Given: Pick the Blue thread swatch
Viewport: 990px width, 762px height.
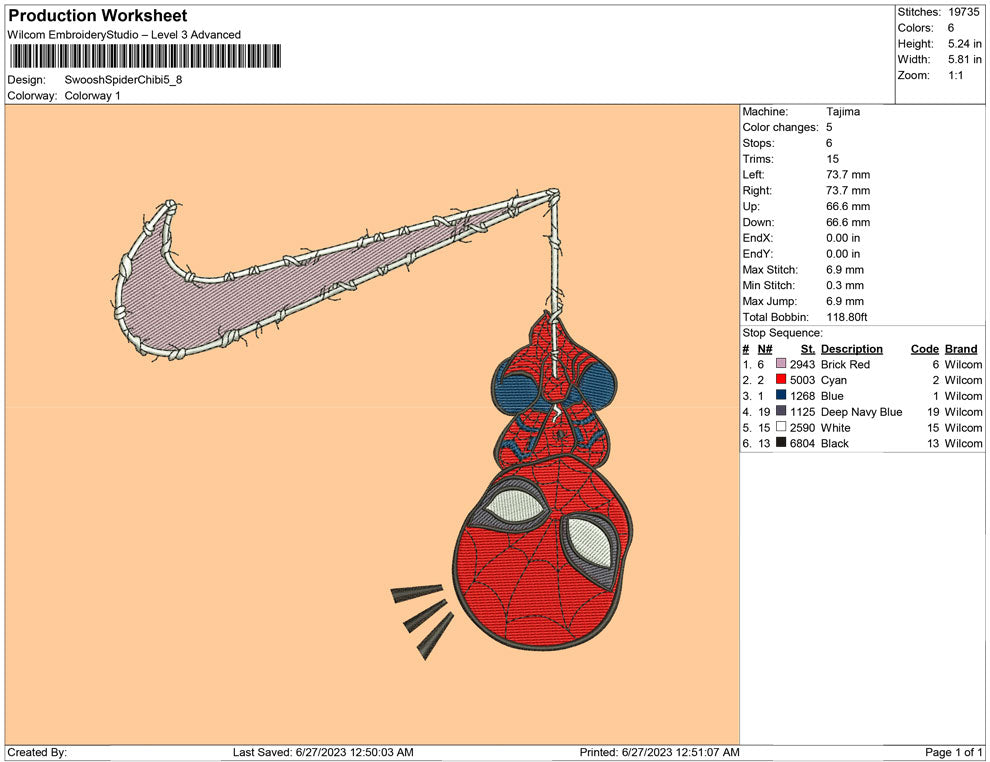Looking at the screenshot, I should point(781,396).
